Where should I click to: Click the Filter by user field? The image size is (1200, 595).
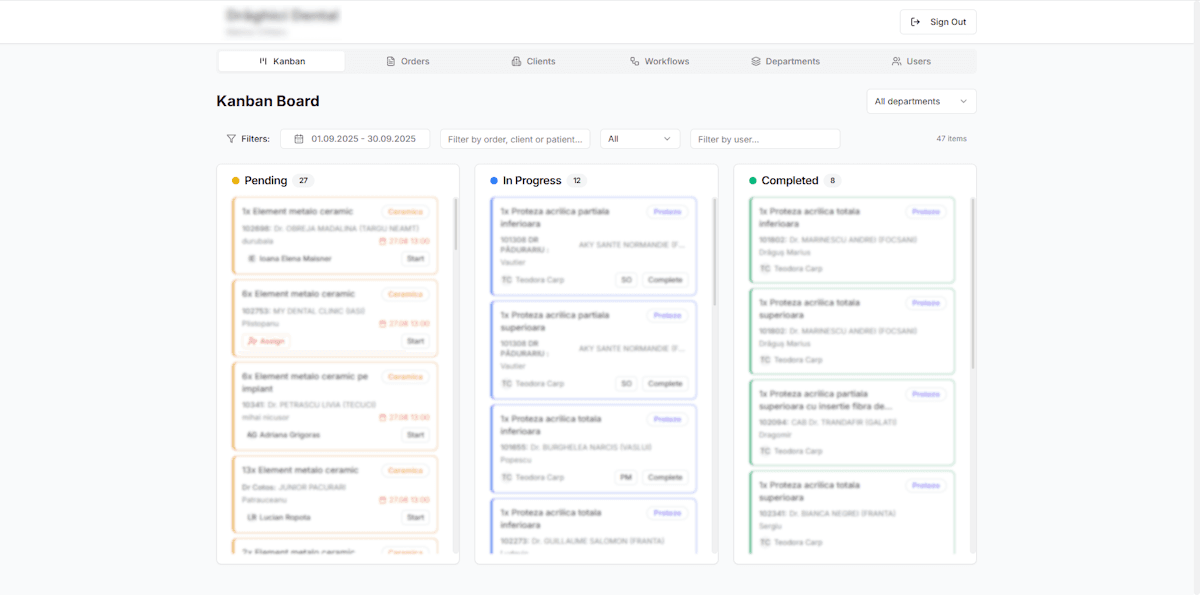[x=765, y=139]
